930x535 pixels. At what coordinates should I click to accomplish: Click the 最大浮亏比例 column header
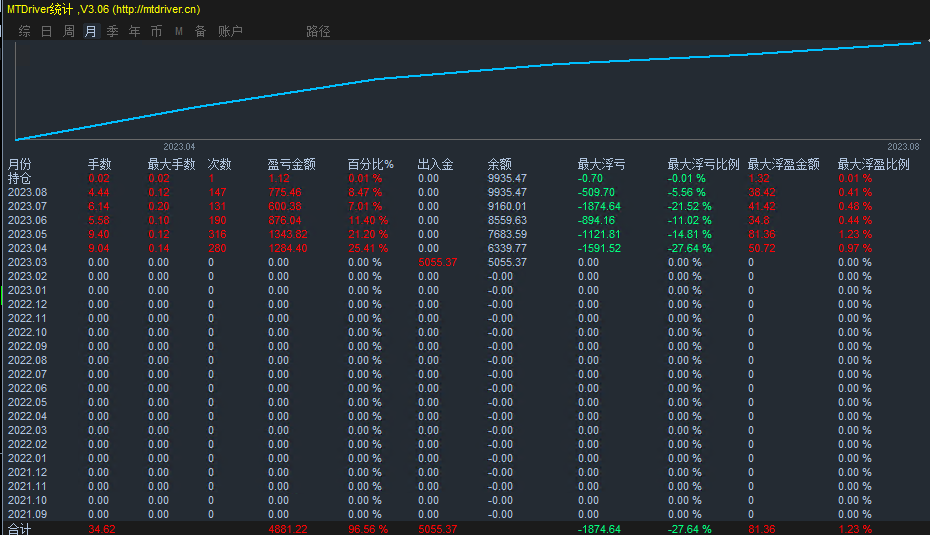[x=704, y=164]
